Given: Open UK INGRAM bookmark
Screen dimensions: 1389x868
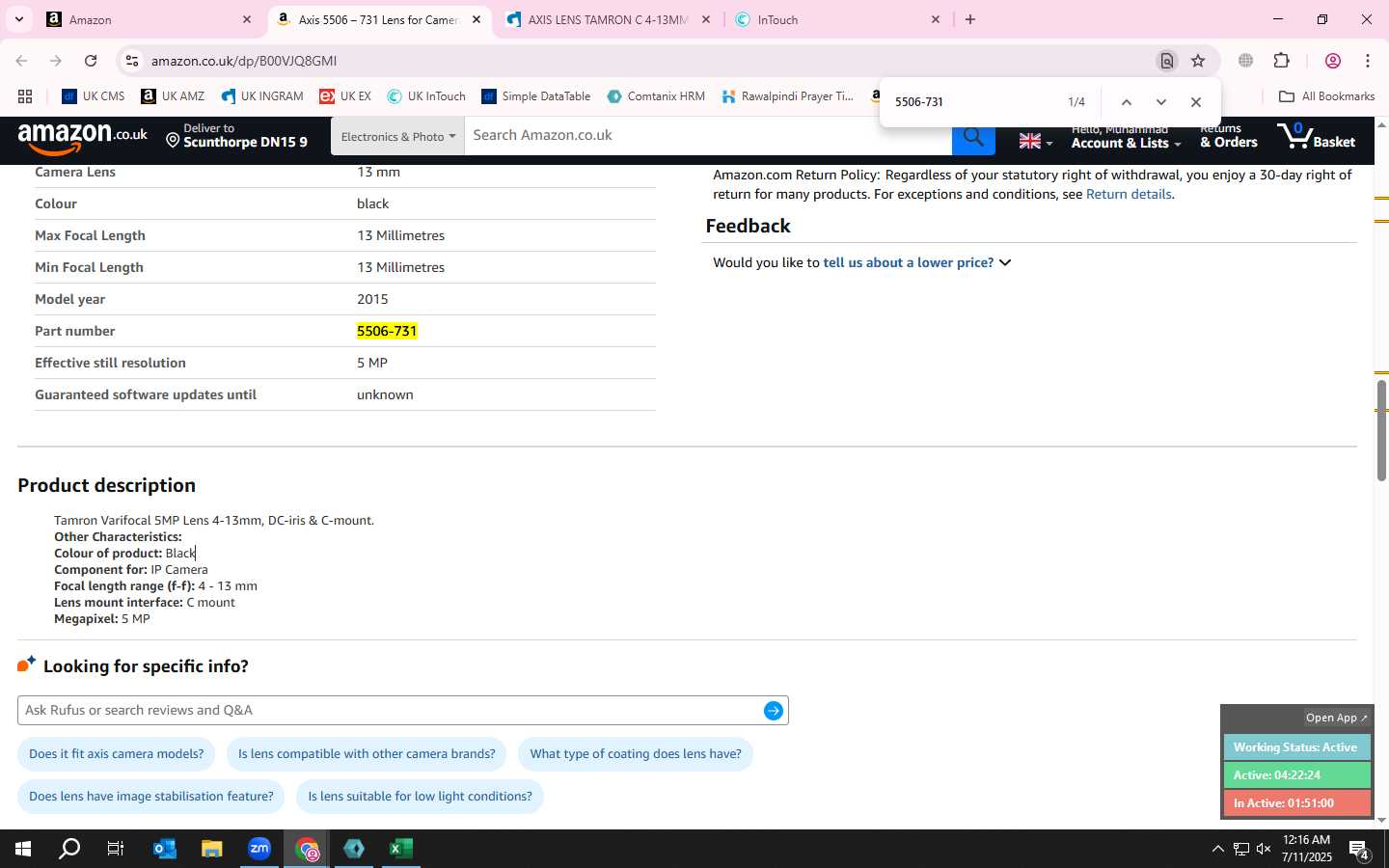Looking at the screenshot, I should coord(261,96).
